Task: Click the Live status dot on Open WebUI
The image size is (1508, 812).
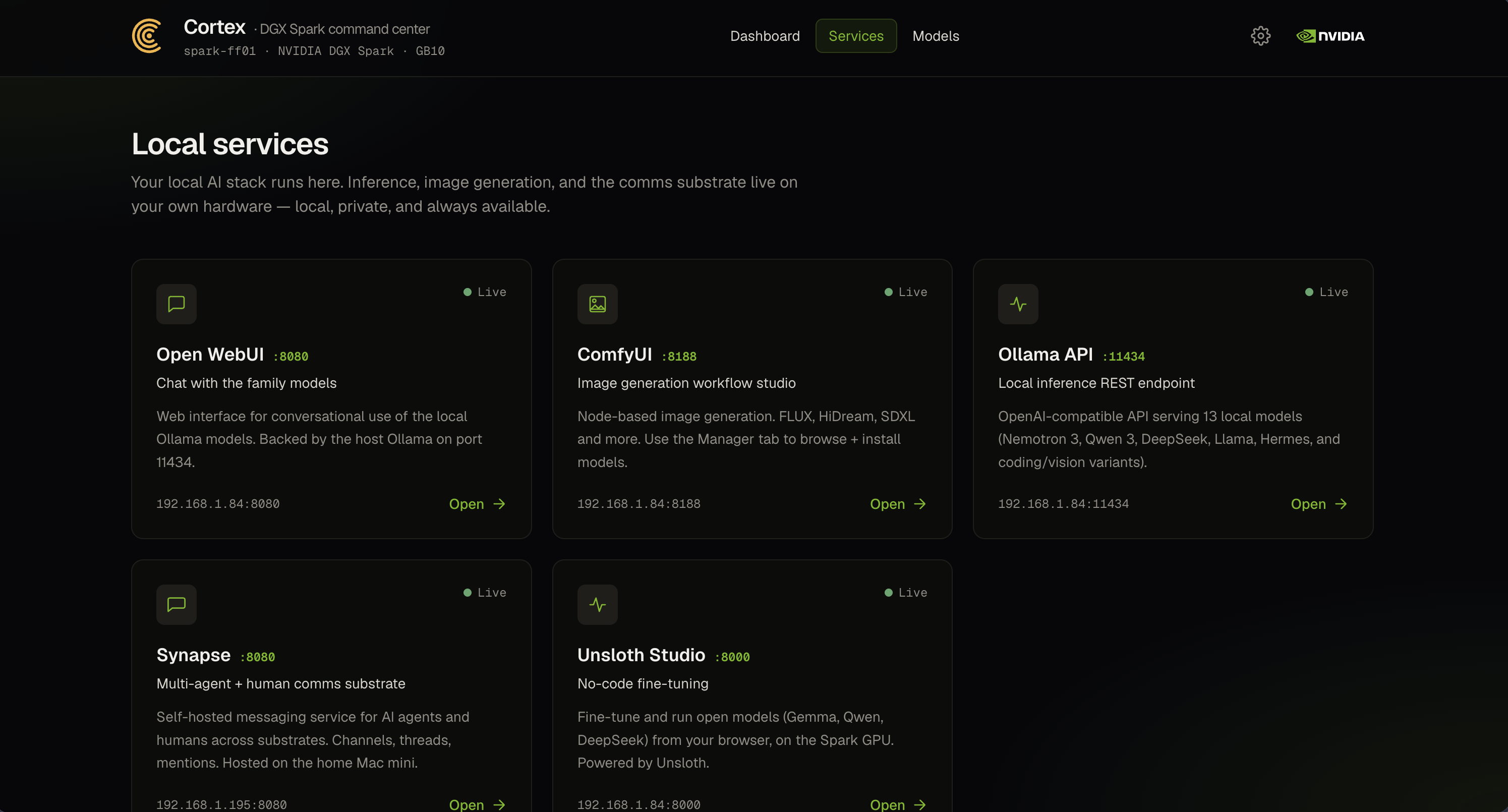Action: pos(467,292)
